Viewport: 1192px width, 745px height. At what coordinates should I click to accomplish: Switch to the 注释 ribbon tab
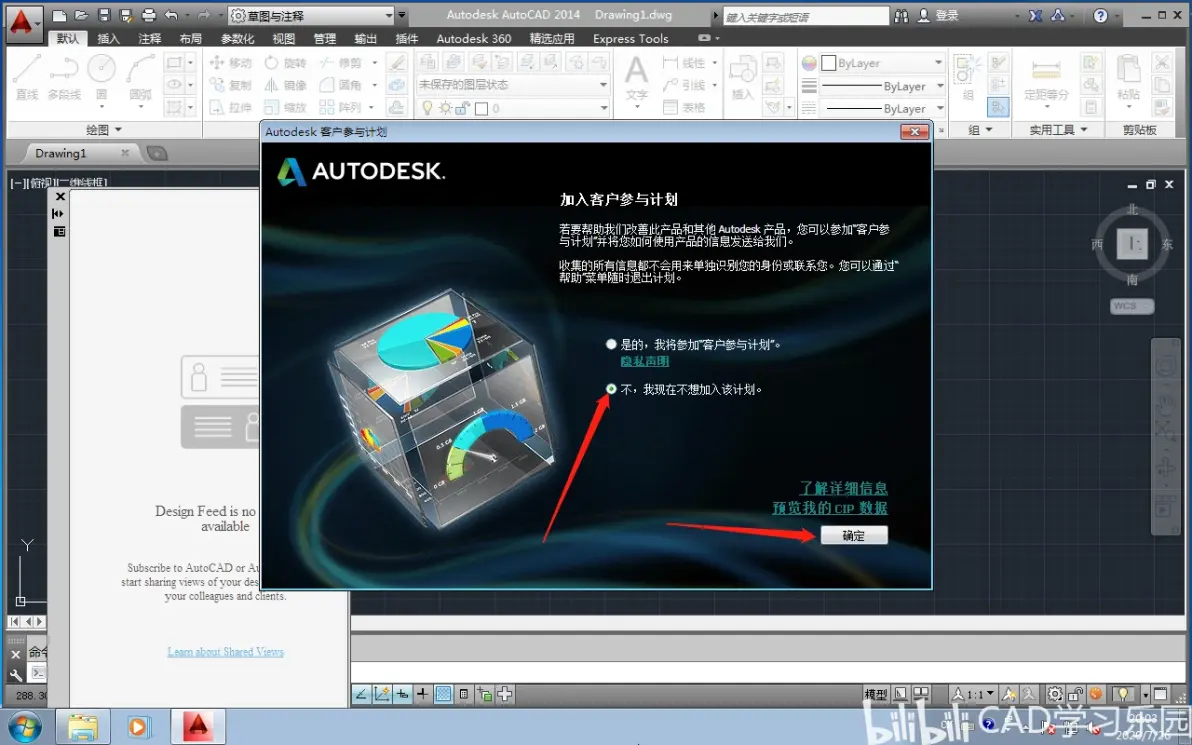point(149,38)
